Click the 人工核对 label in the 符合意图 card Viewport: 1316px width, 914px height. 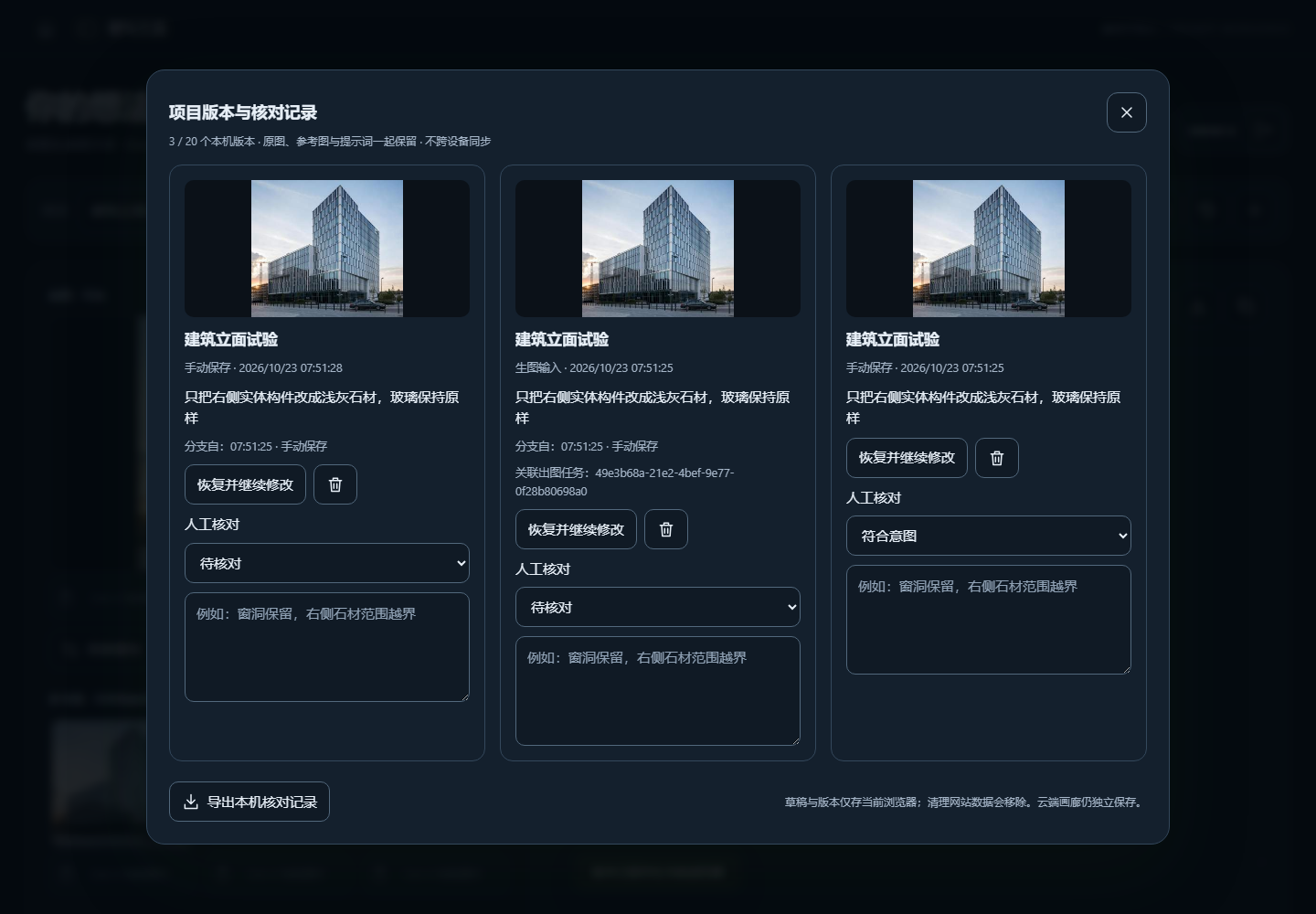(x=874, y=497)
